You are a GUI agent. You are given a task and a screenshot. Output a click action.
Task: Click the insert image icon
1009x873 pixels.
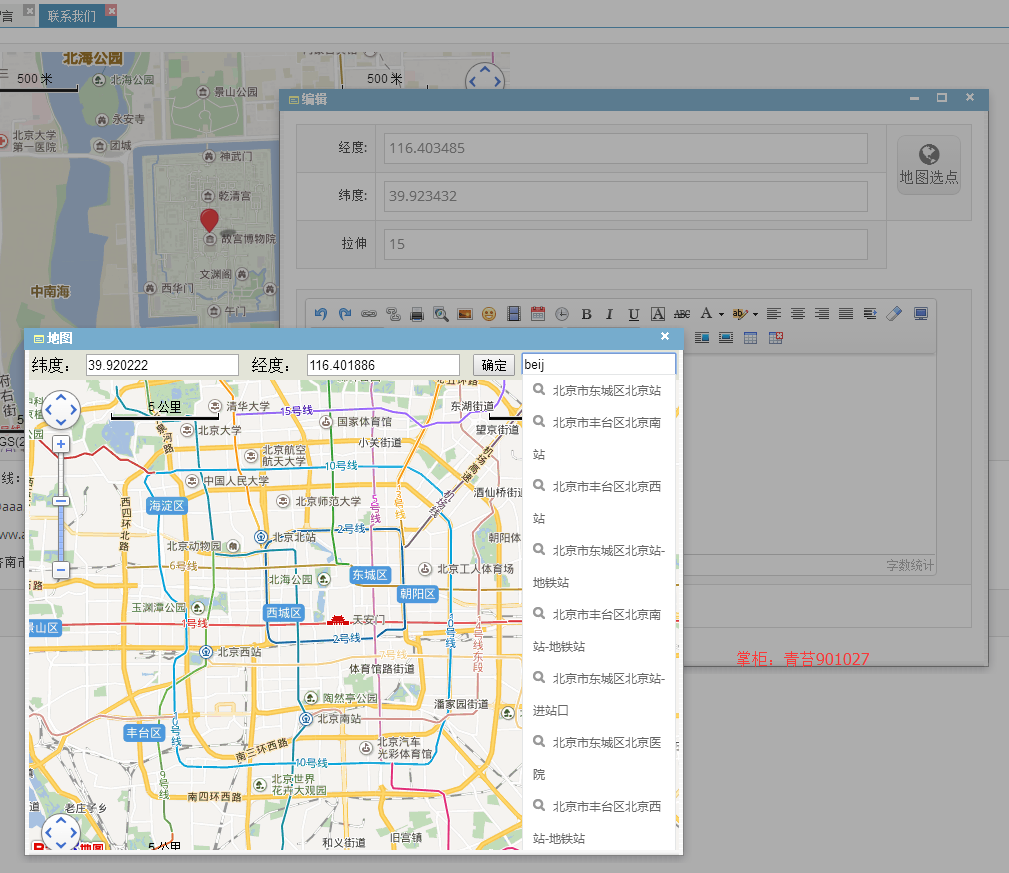click(x=465, y=314)
